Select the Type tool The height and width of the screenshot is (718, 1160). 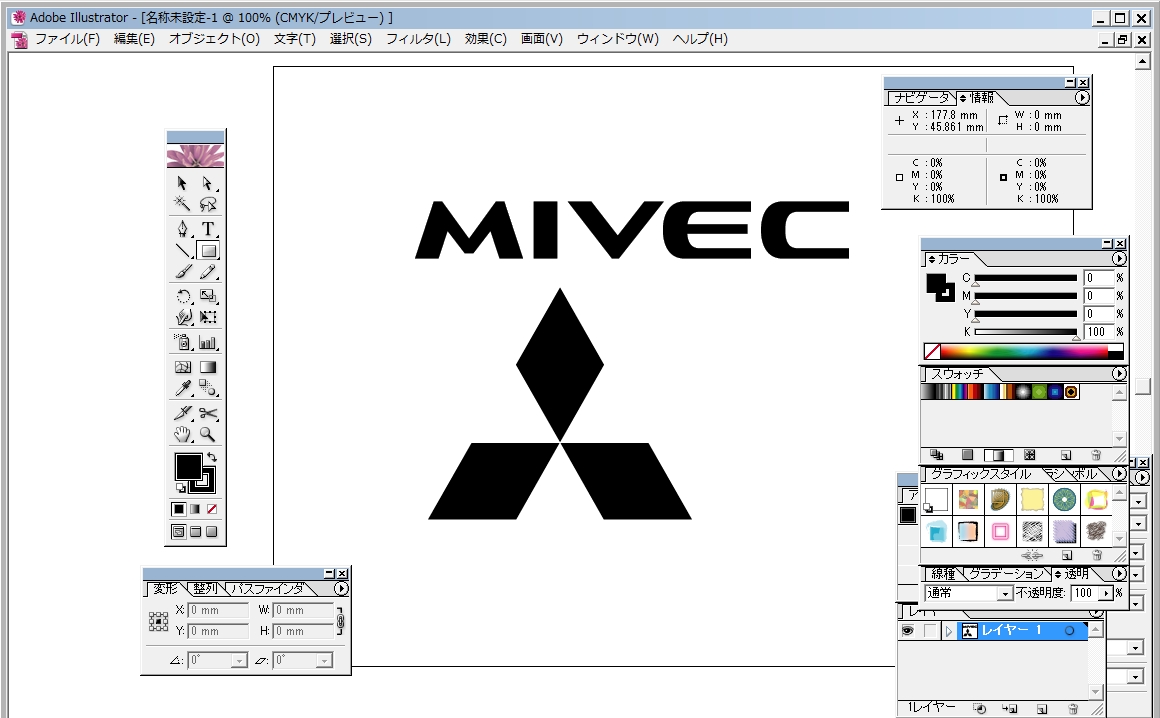point(208,229)
